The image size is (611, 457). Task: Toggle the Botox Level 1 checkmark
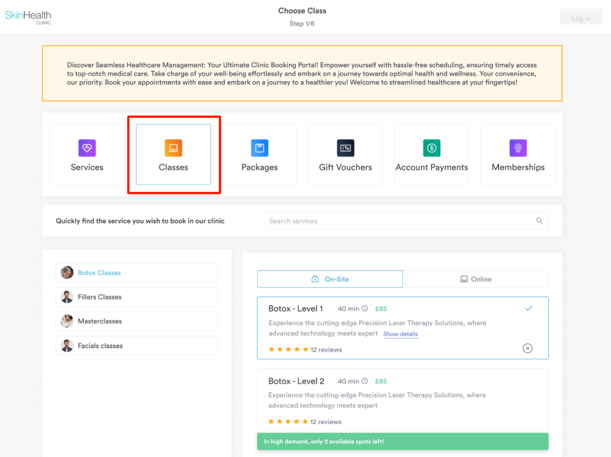(528, 309)
